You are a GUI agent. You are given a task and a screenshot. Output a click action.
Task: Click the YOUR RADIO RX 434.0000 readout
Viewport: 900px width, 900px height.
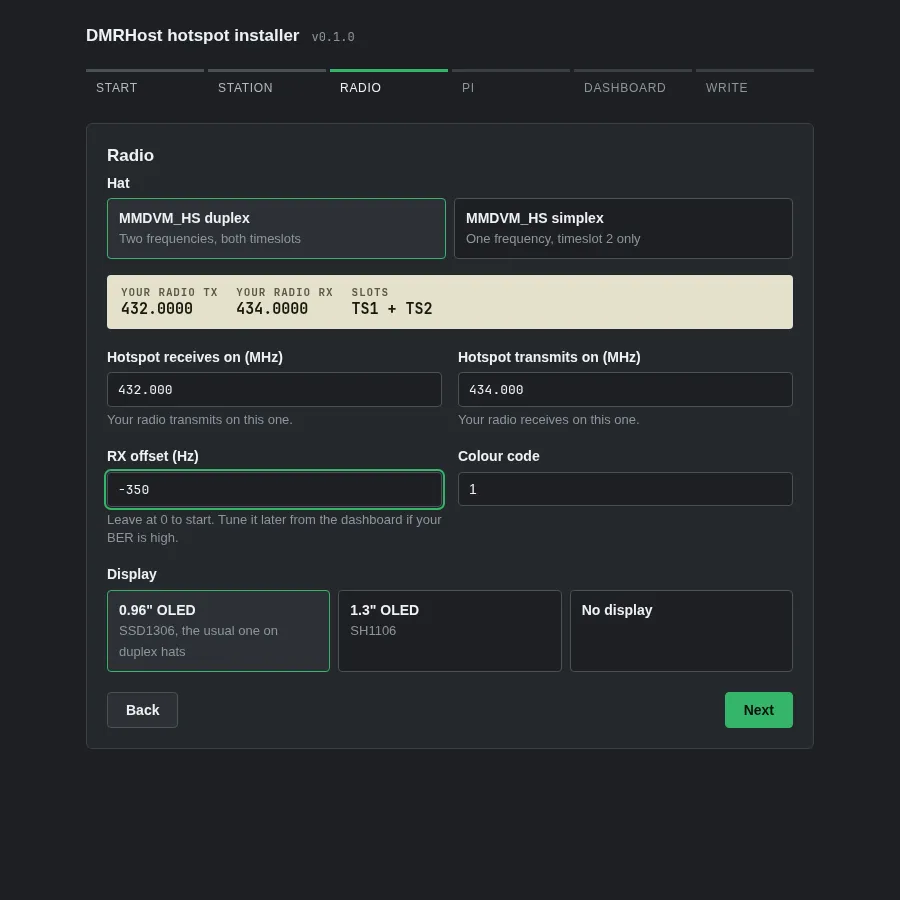click(285, 302)
